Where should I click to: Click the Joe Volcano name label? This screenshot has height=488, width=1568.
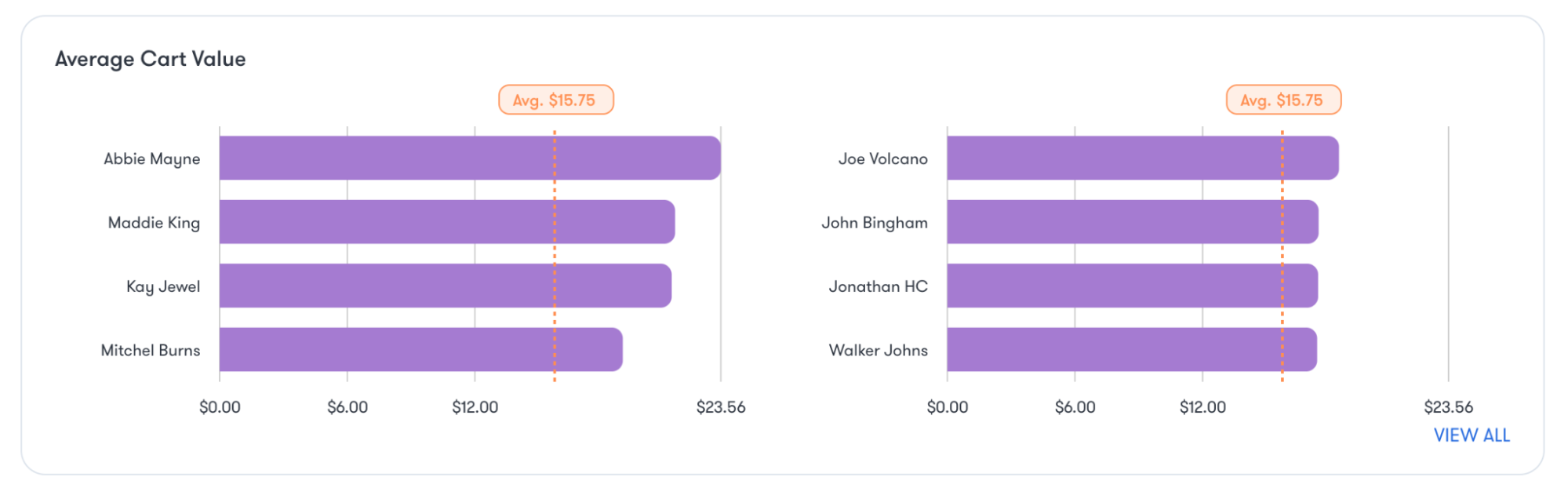click(x=882, y=159)
